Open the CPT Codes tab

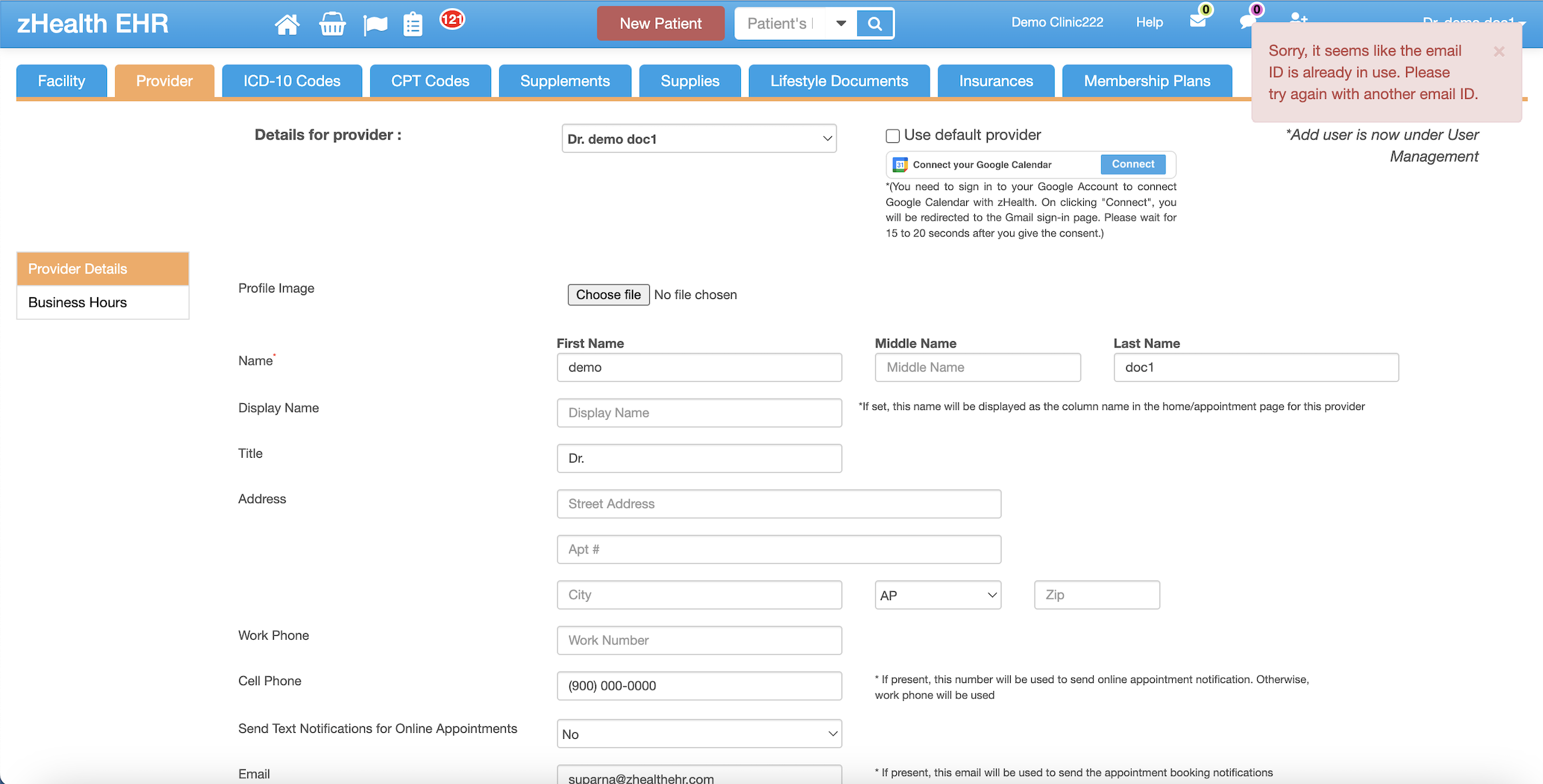coord(430,81)
